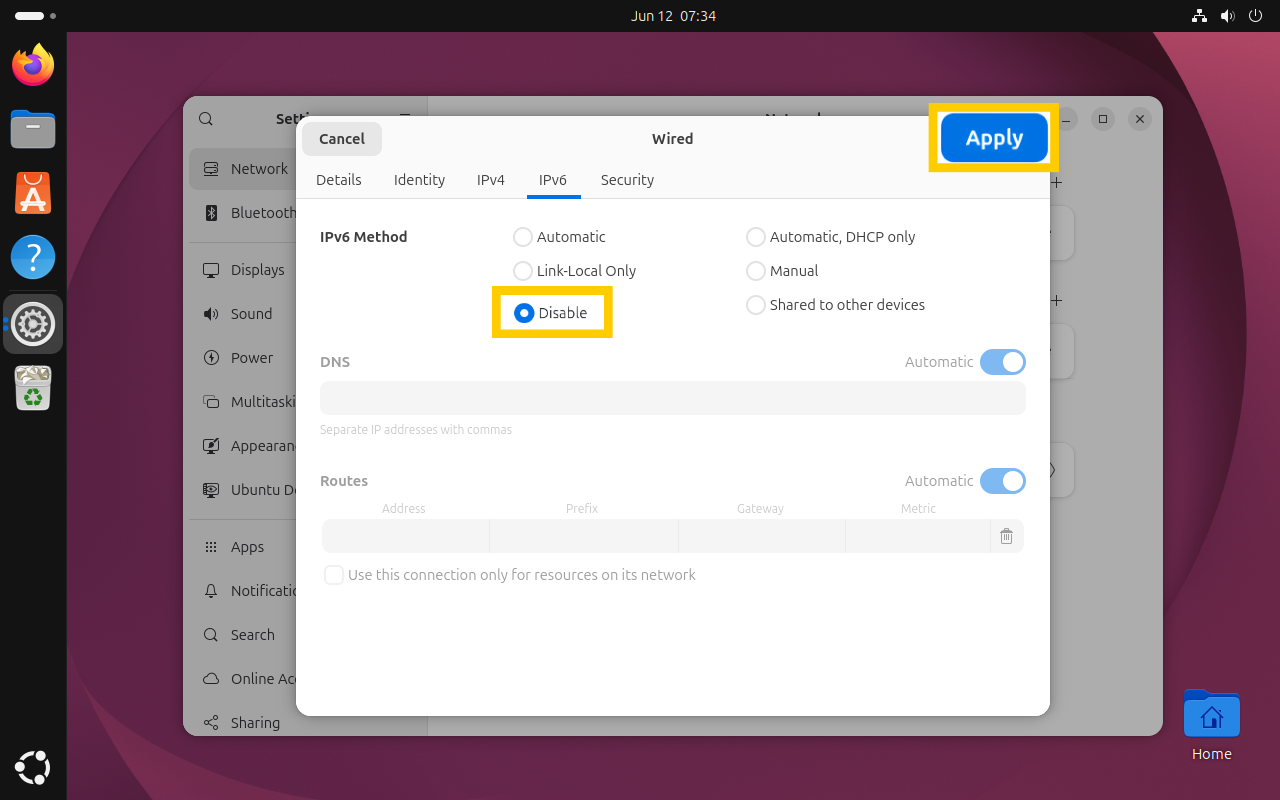Open Help from the dock
This screenshot has height=800, width=1280.
pyautogui.click(x=33, y=257)
